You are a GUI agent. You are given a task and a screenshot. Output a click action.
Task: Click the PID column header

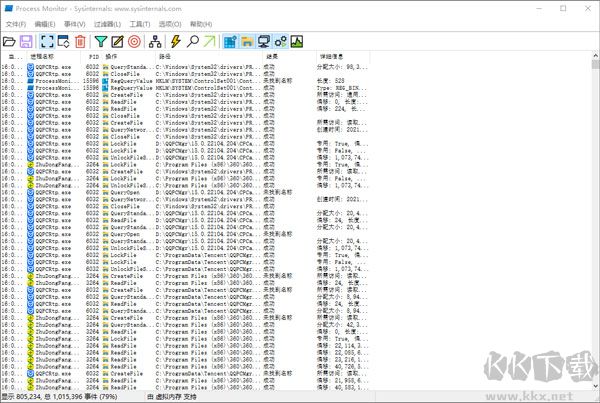click(91, 57)
